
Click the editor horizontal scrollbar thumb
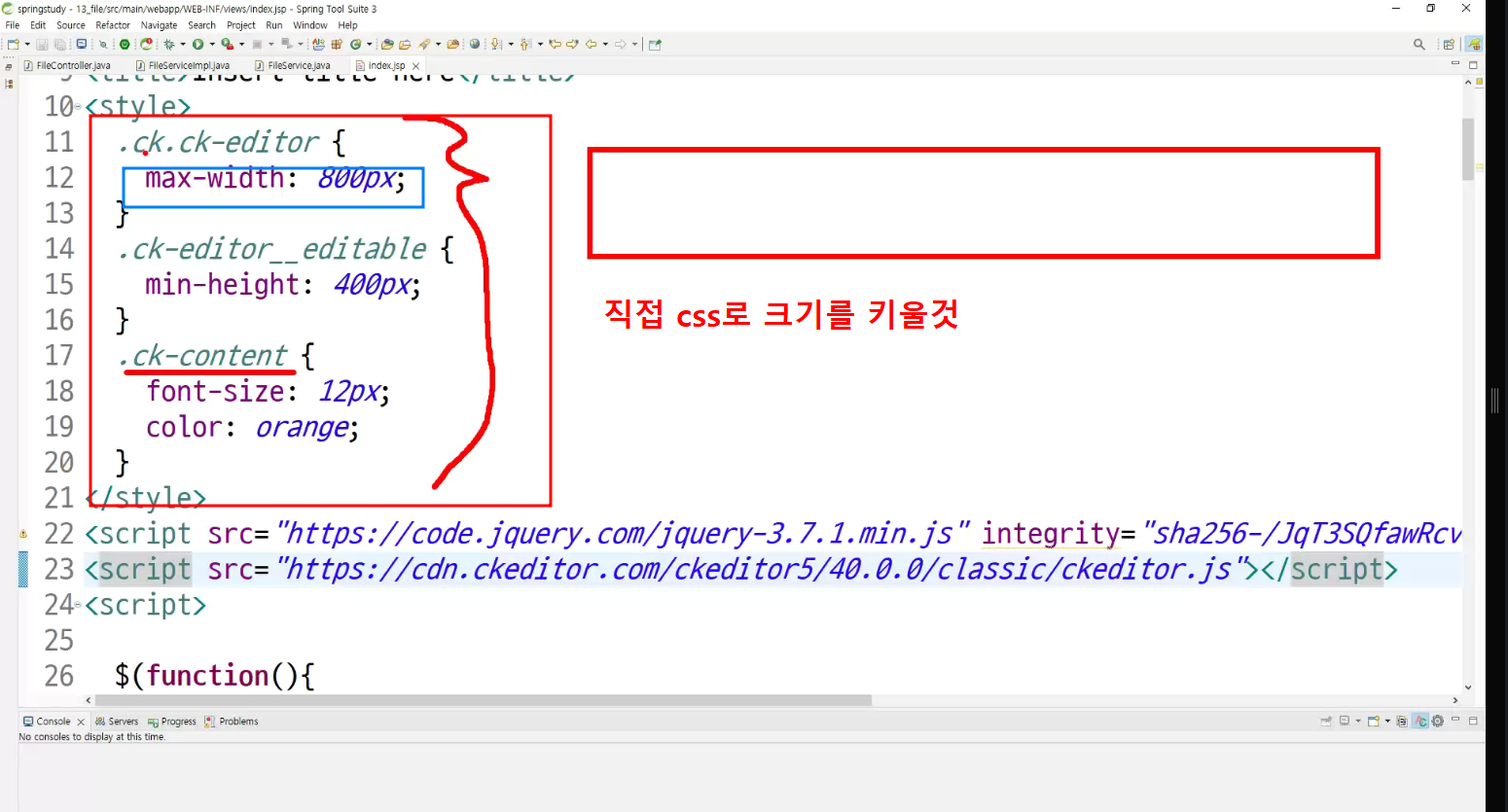pyautogui.click(x=483, y=700)
